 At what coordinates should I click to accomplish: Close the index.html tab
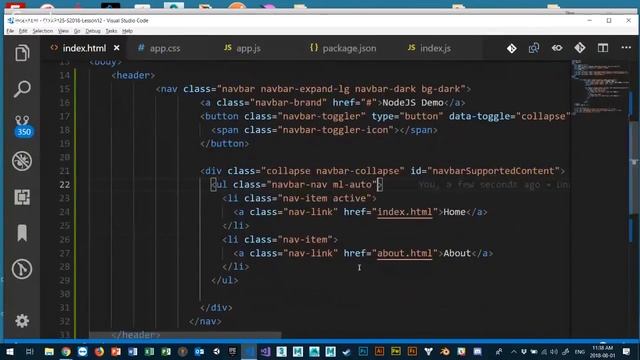pyautogui.click(x=117, y=48)
